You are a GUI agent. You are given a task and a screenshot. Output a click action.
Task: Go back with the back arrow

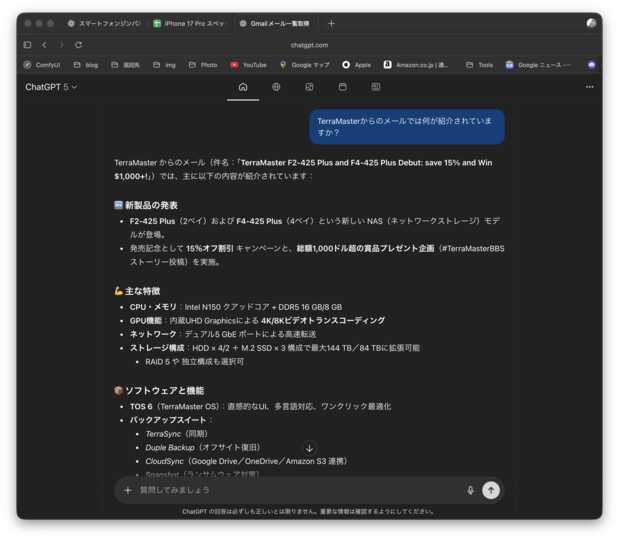tap(44, 45)
